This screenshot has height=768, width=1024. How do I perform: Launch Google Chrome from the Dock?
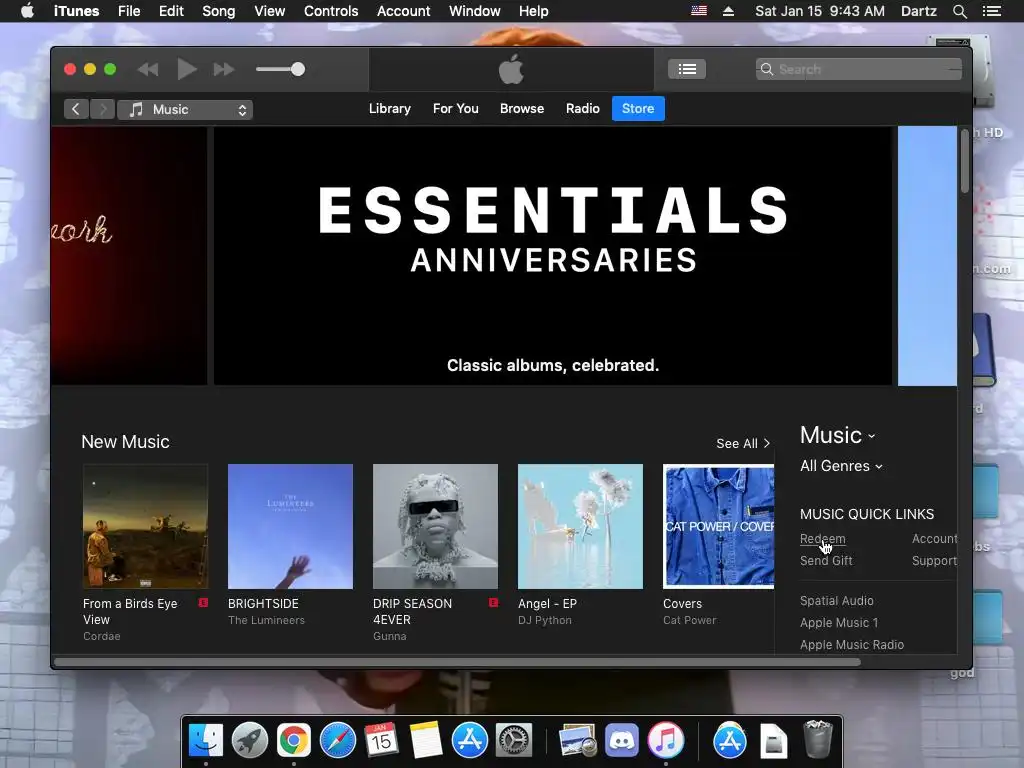pos(293,741)
